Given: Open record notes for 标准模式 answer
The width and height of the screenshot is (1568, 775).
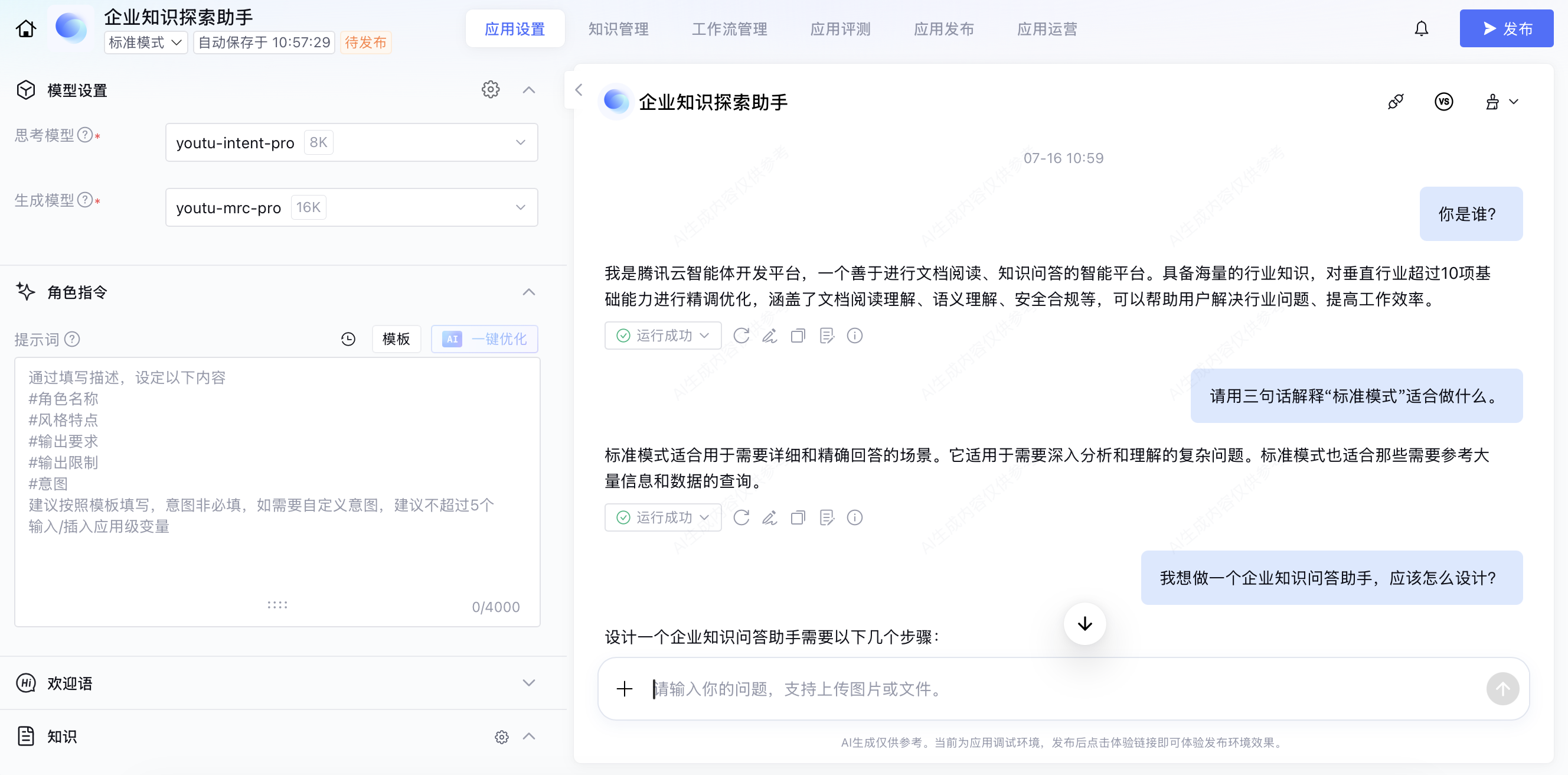Looking at the screenshot, I should [x=827, y=518].
